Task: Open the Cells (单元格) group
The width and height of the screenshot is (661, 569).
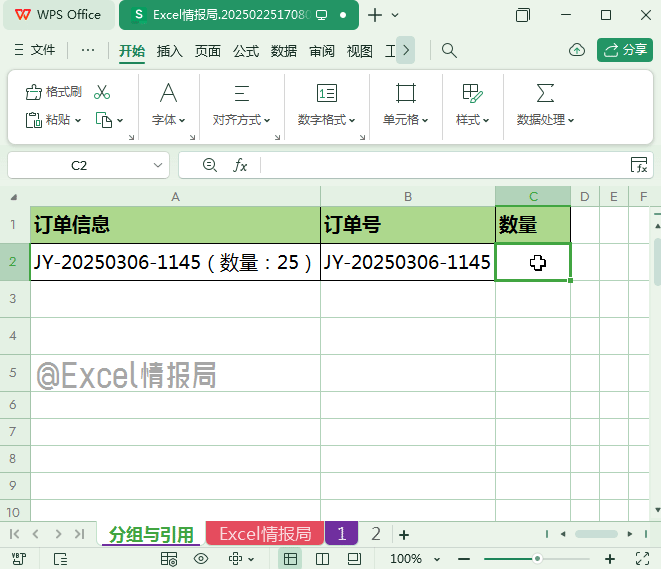Action: point(406,104)
